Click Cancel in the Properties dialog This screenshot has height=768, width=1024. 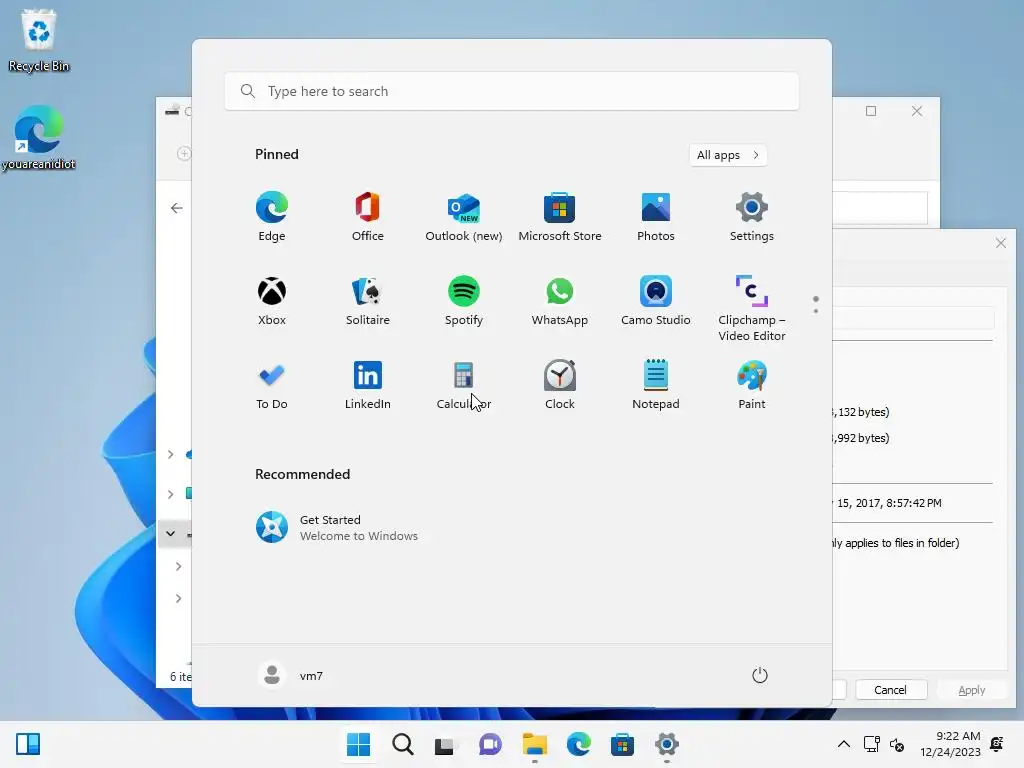(891, 690)
